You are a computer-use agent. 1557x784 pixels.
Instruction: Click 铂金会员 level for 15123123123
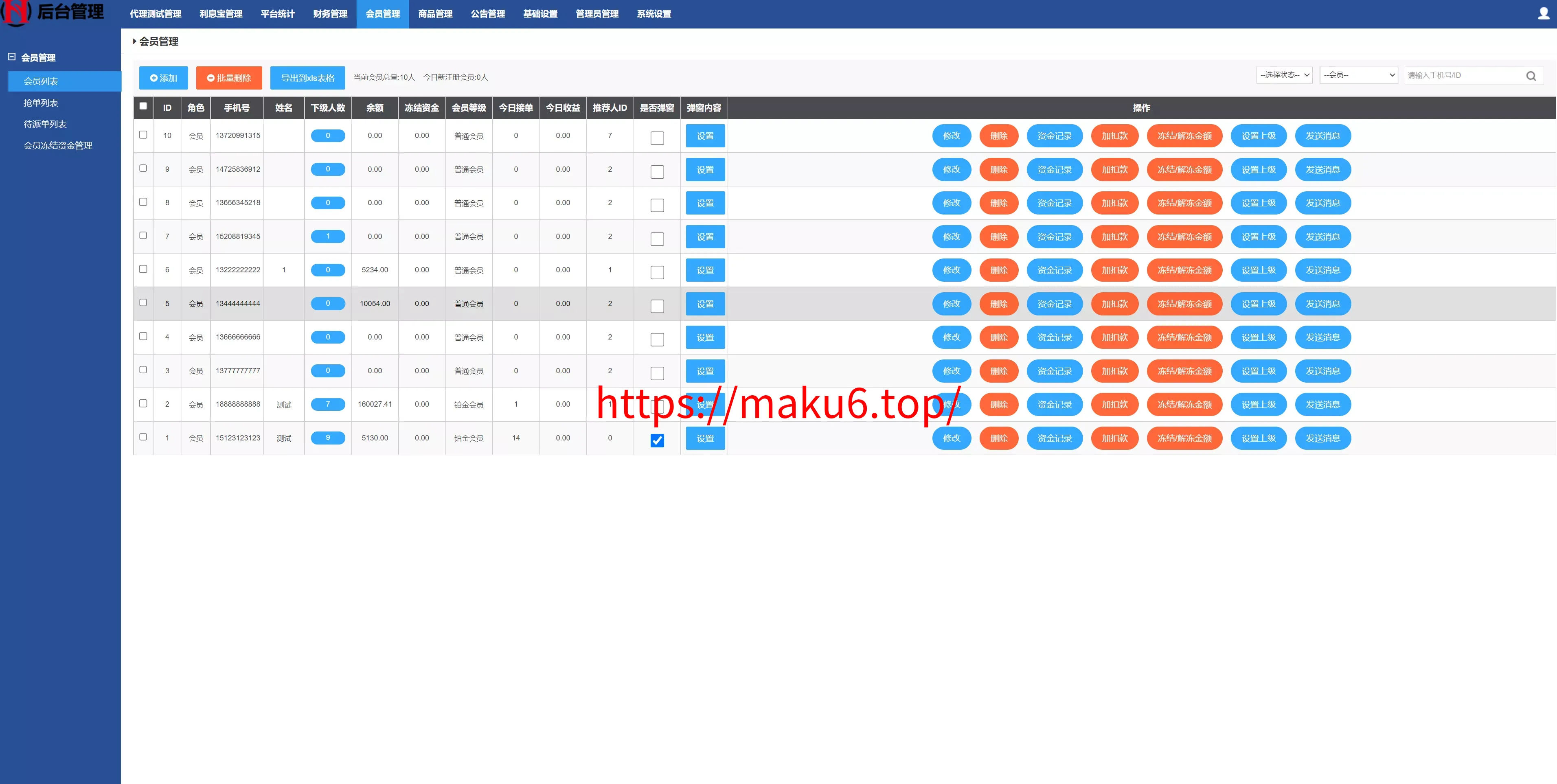pyautogui.click(x=468, y=438)
